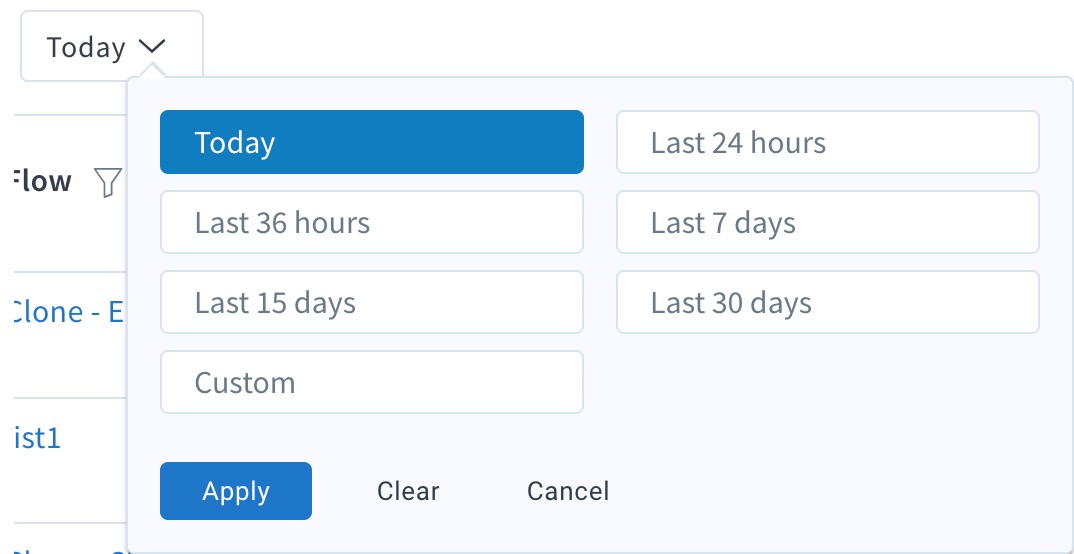Image resolution: width=1074 pixels, height=554 pixels.
Task: Clear the date range selection
Action: (408, 491)
